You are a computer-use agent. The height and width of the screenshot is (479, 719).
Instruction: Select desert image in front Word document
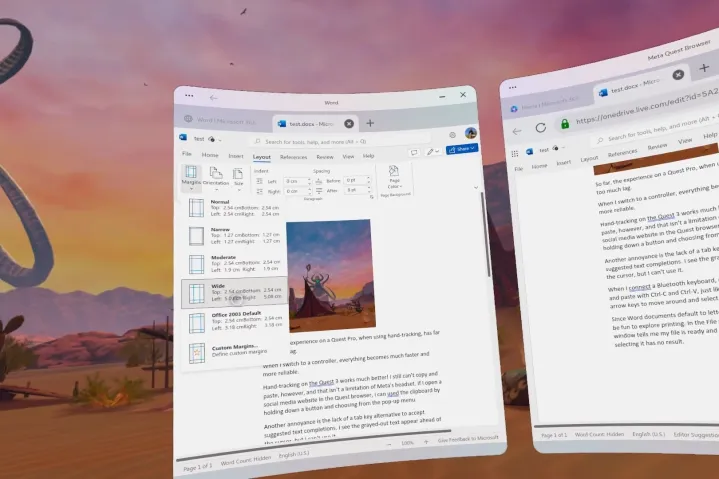[x=331, y=275]
